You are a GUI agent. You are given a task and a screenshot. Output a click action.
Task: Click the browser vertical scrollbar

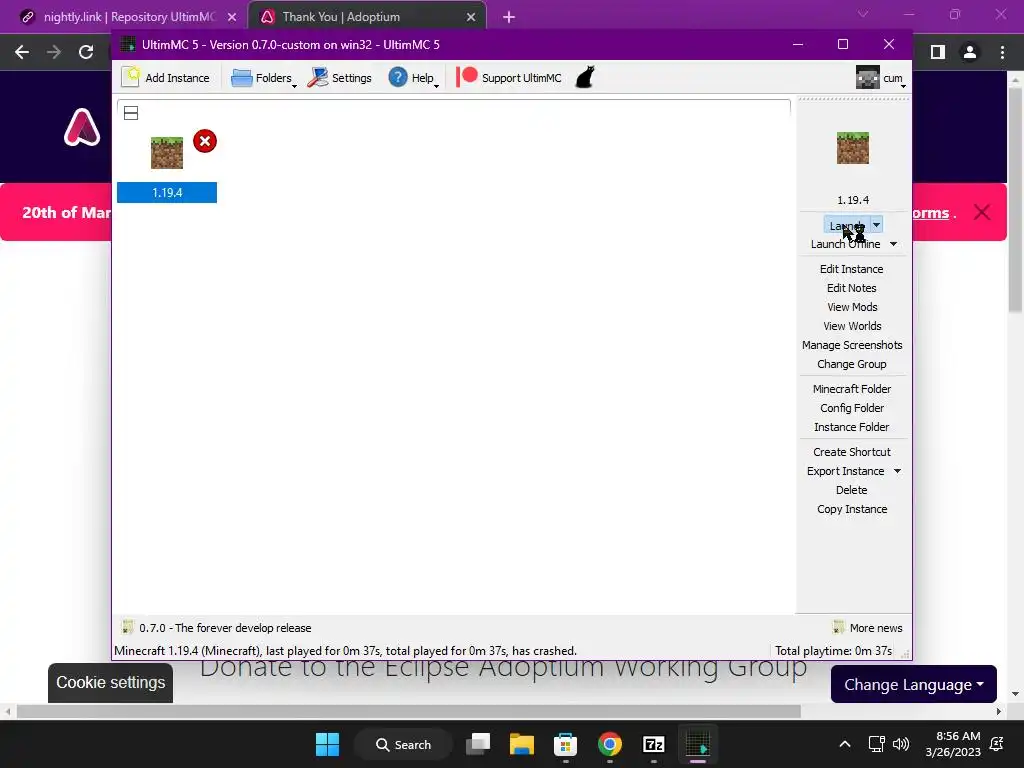coord(1015,200)
